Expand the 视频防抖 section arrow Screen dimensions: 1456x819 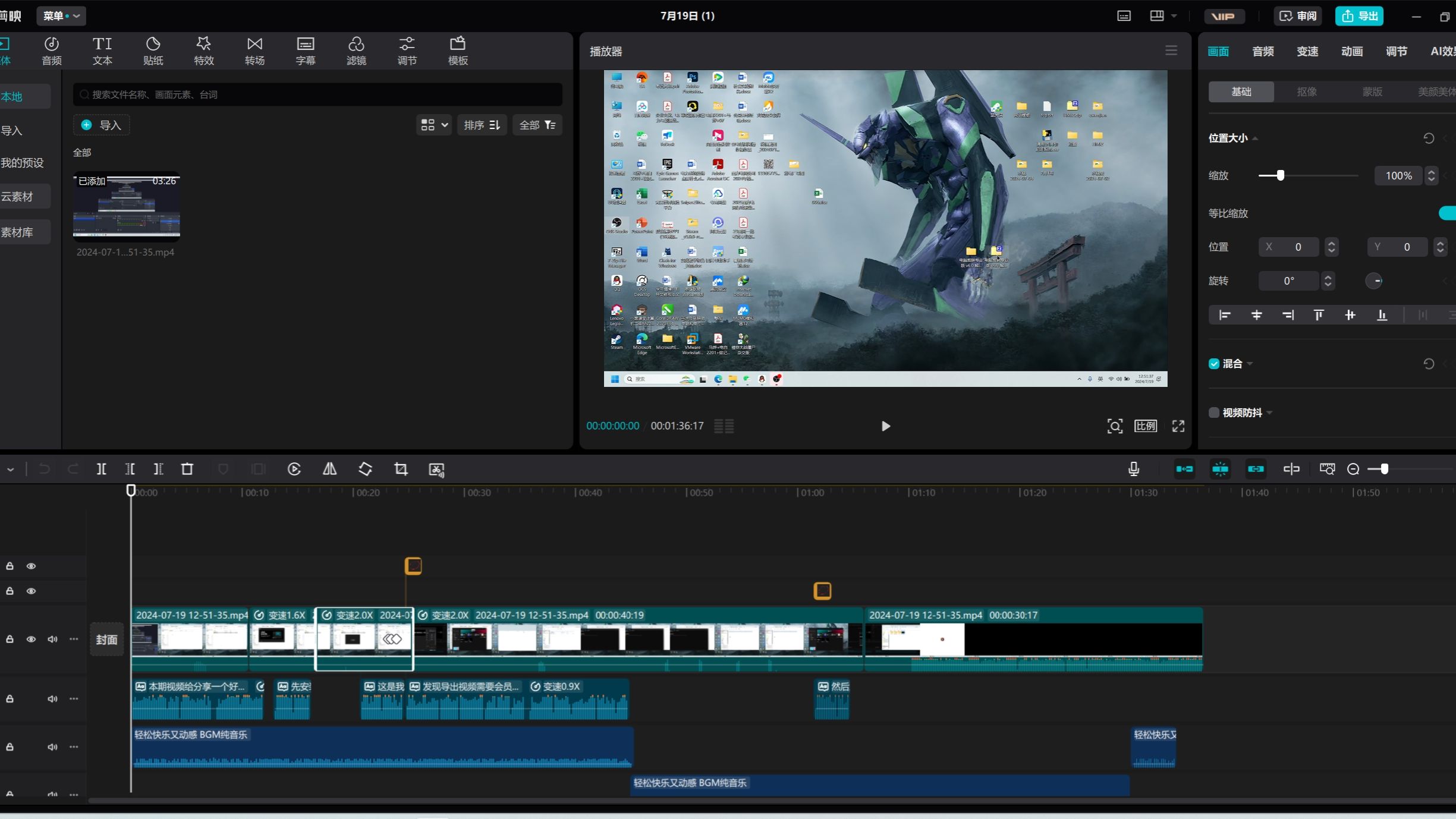click(x=1269, y=412)
